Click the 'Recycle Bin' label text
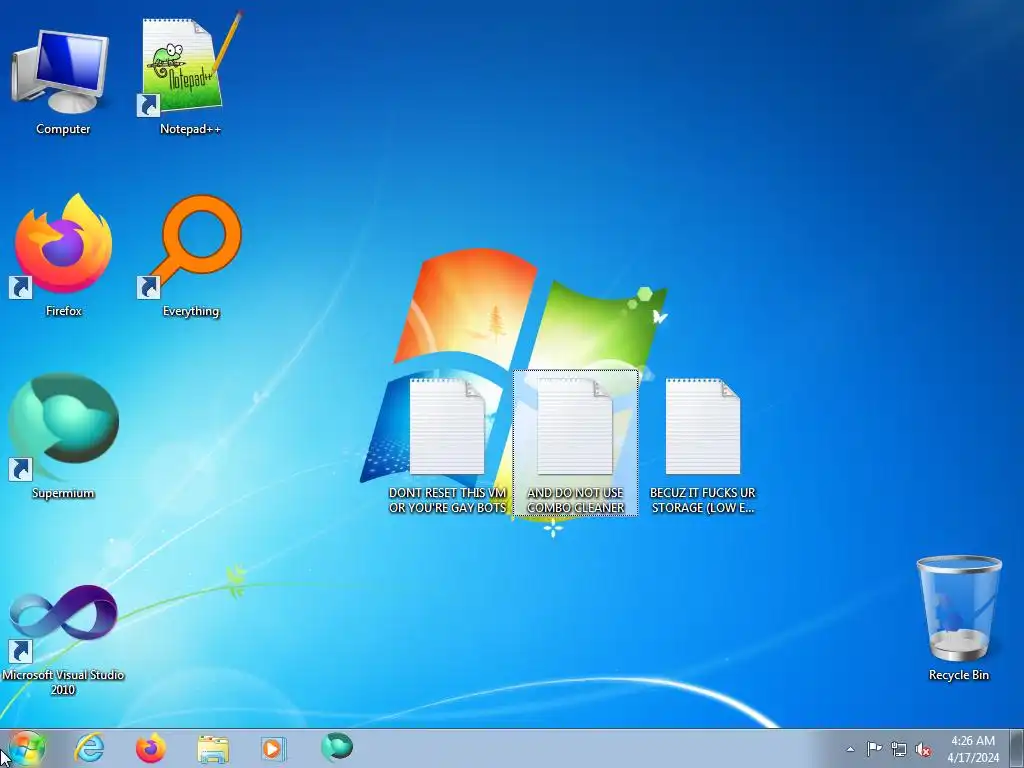The height and width of the screenshot is (768, 1024). click(959, 675)
